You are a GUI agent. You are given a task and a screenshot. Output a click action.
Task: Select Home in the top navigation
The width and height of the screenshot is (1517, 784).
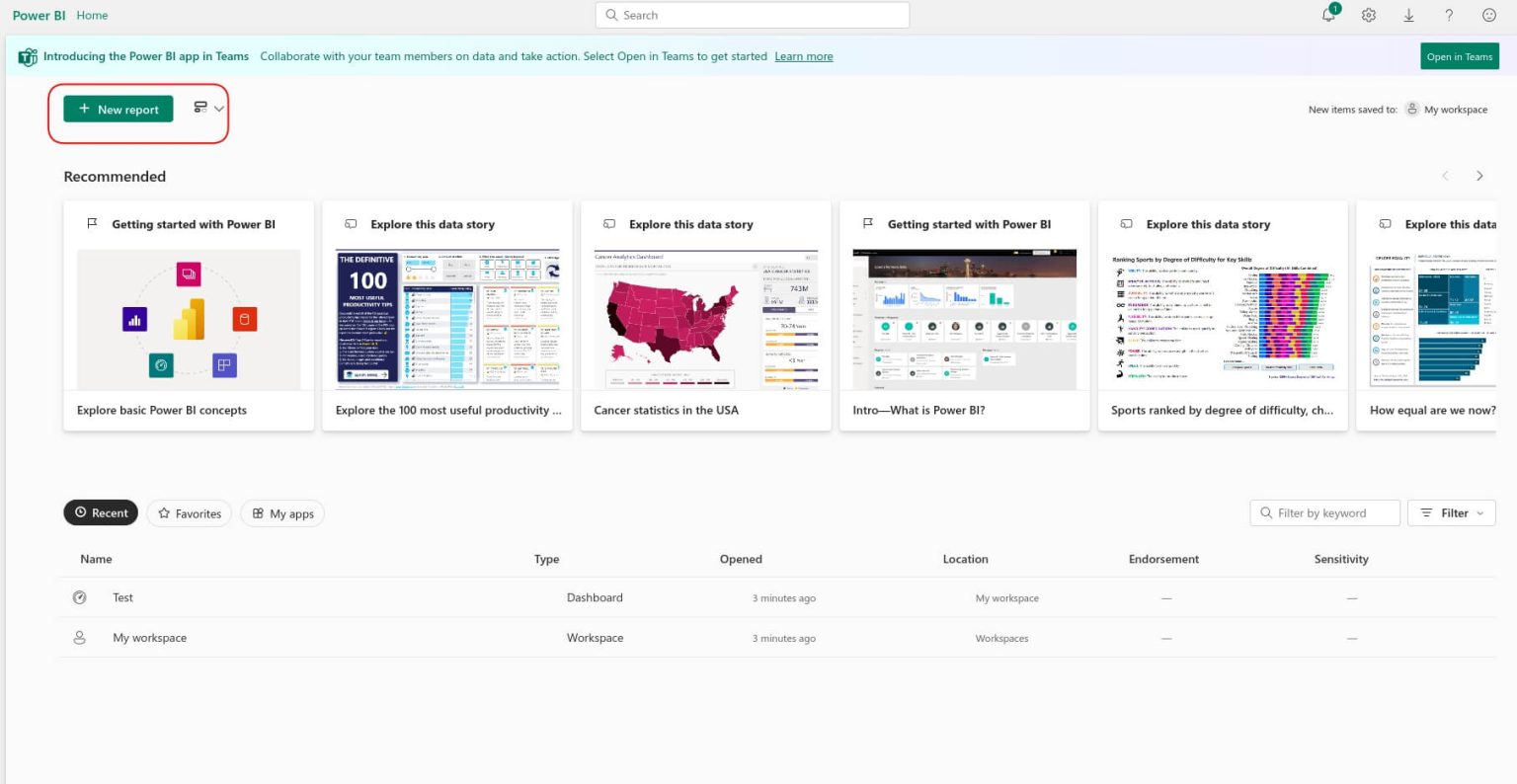pos(92,15)
